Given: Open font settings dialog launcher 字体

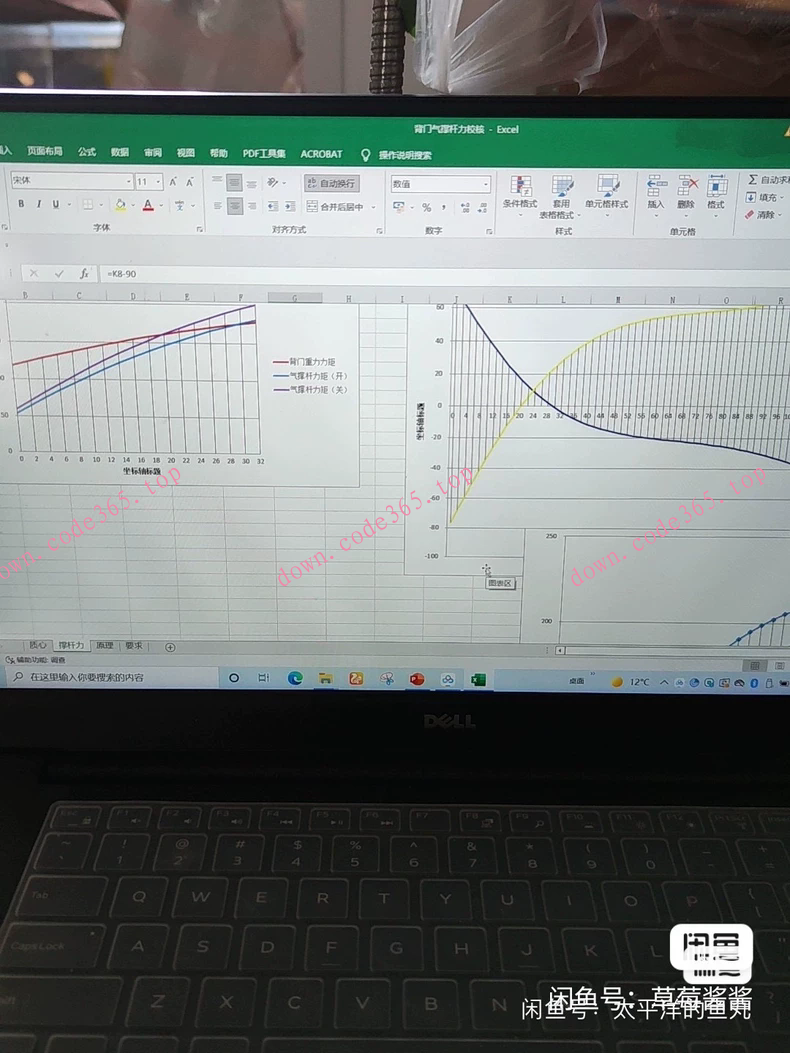Looking at the screenshot, I should [x=199, y=229].
